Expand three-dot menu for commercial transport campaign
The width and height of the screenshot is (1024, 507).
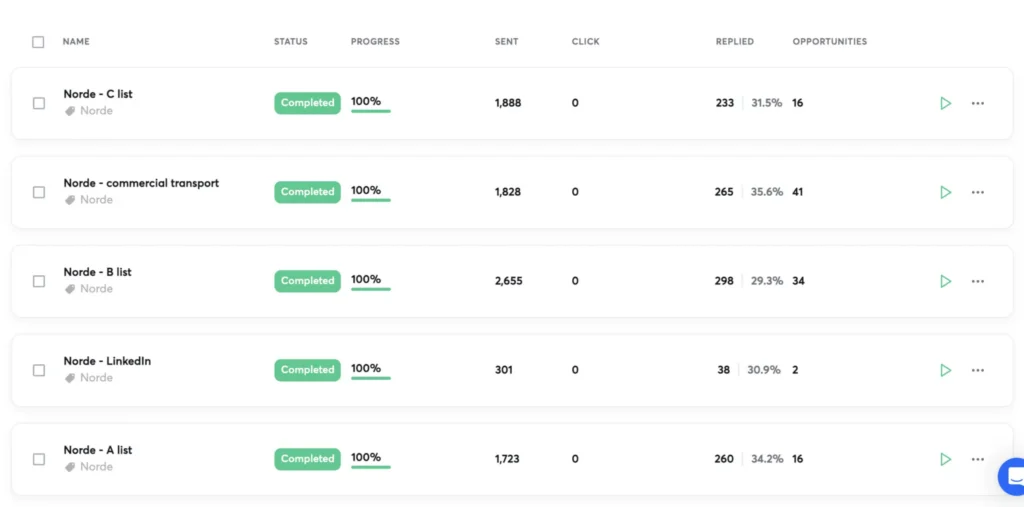pyautogui.click(x=978, y=192)
